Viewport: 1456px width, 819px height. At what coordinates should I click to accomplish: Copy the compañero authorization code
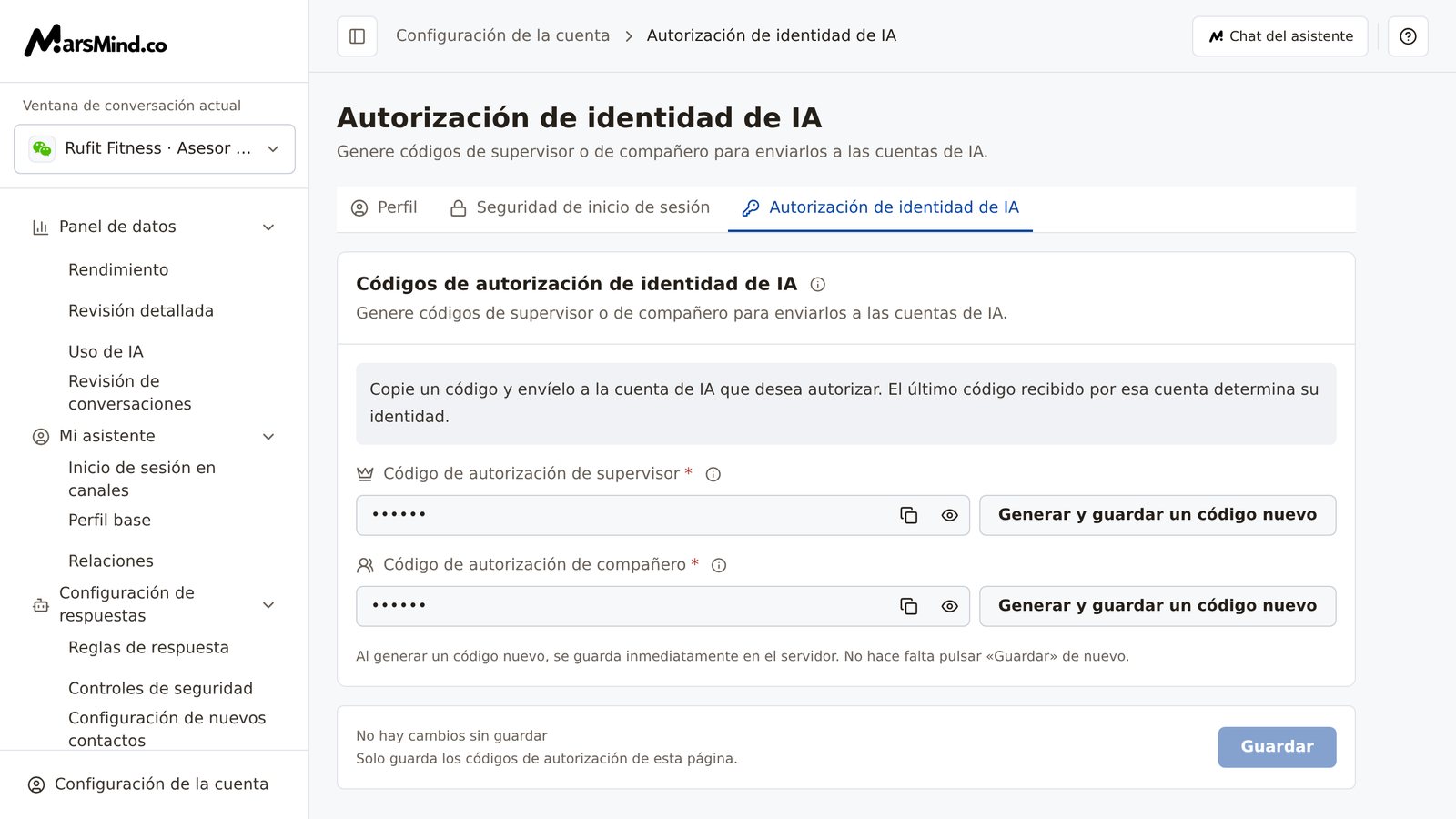(908, 606)
